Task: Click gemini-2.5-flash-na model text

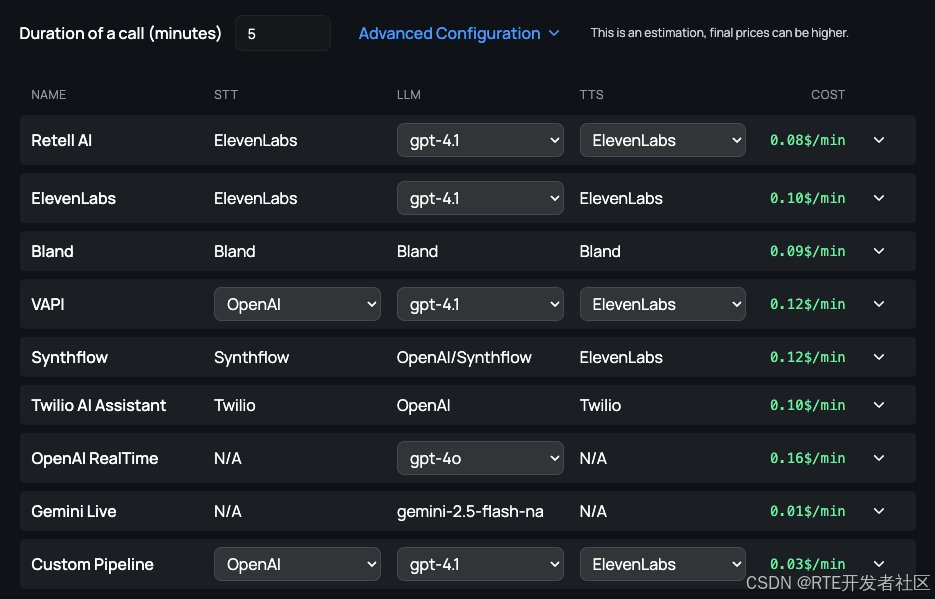Action: (x=470, y=511)
